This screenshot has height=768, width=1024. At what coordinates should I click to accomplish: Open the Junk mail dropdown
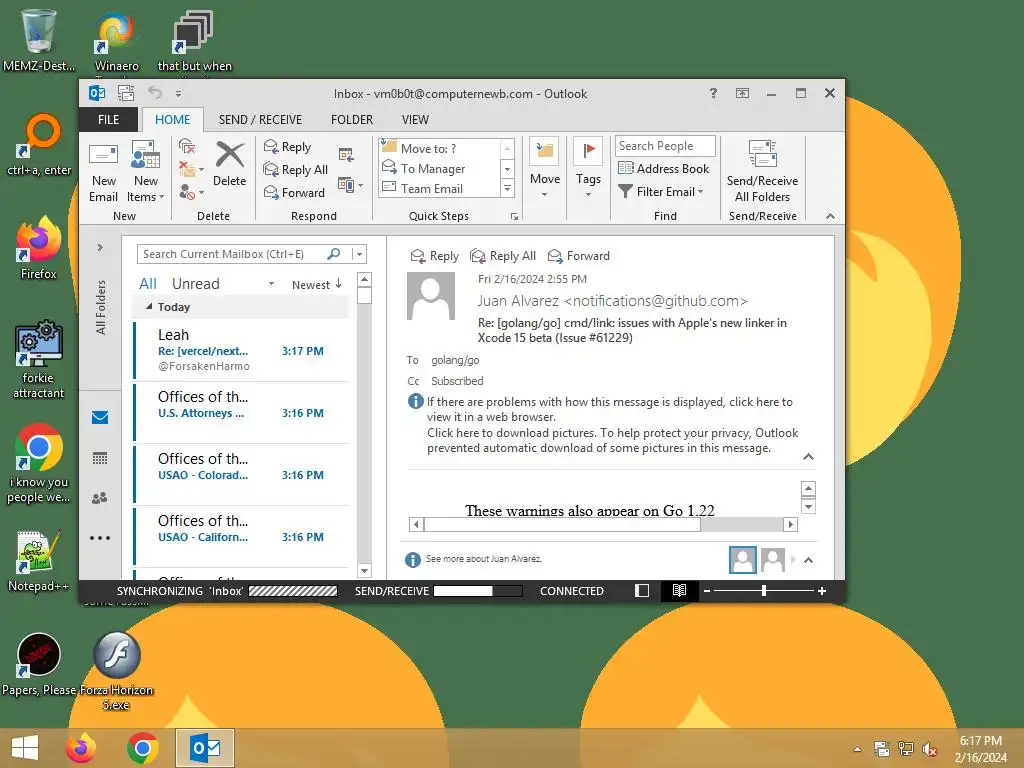191,192
